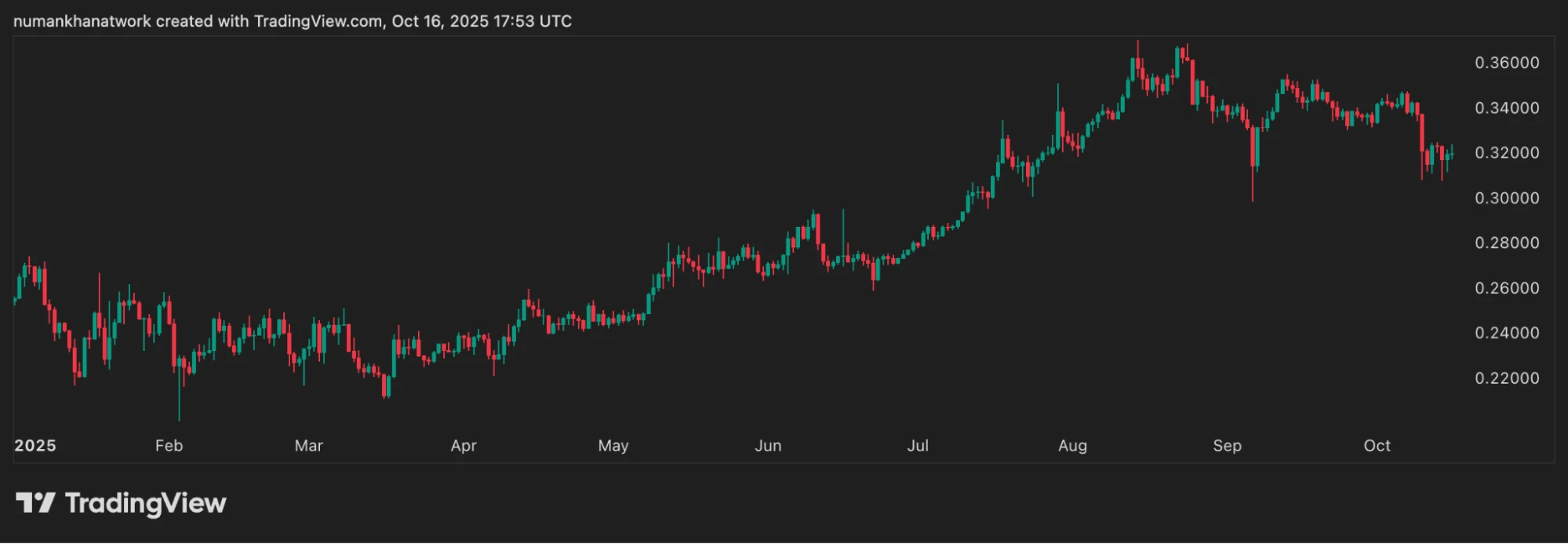The width and height of the screenshot is (1568, 544).
Task: Click the 0.28000 price axis label
Action: 1507,243
